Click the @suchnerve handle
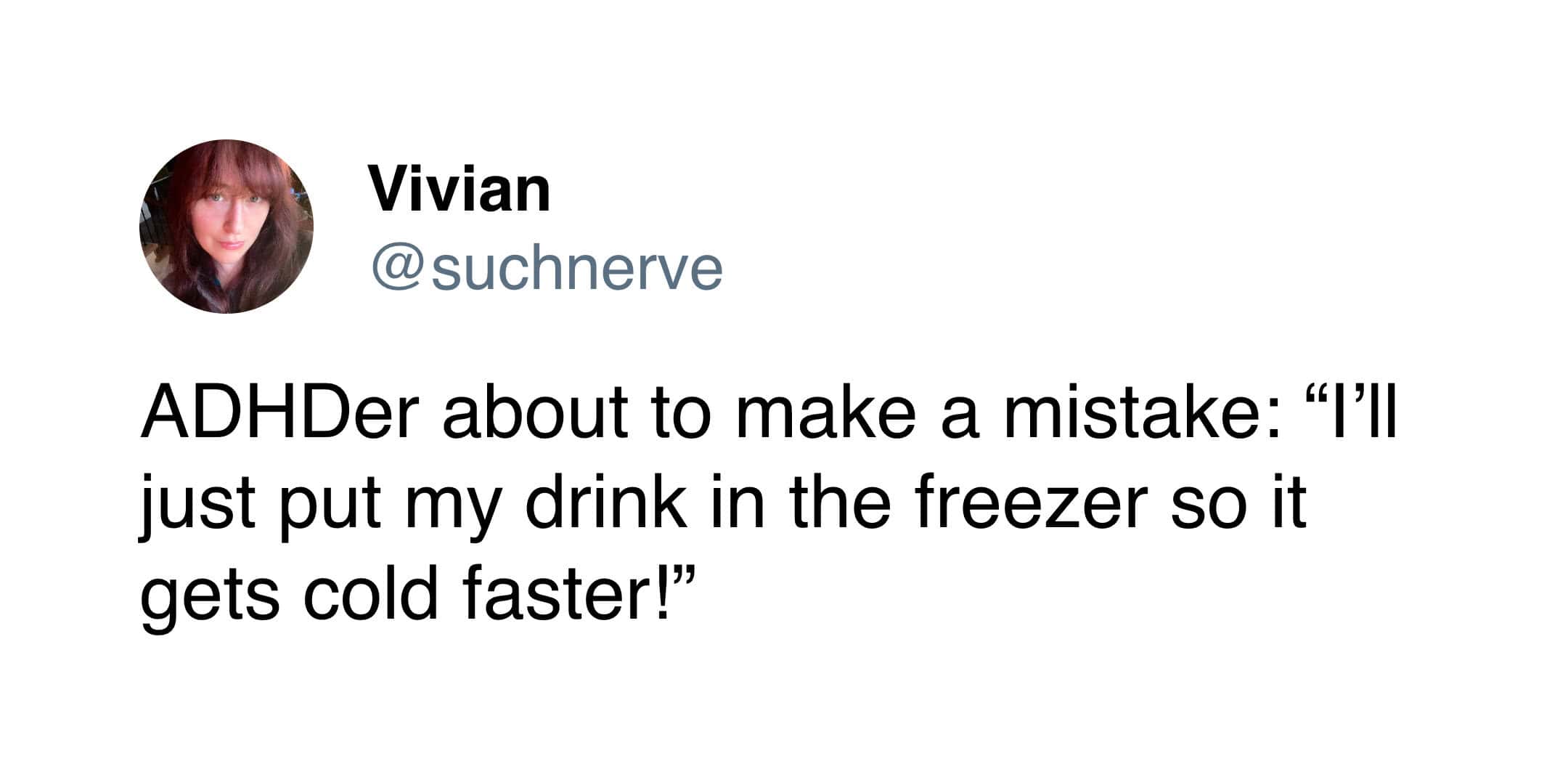 pyautogui.click(x=547, y=269)
